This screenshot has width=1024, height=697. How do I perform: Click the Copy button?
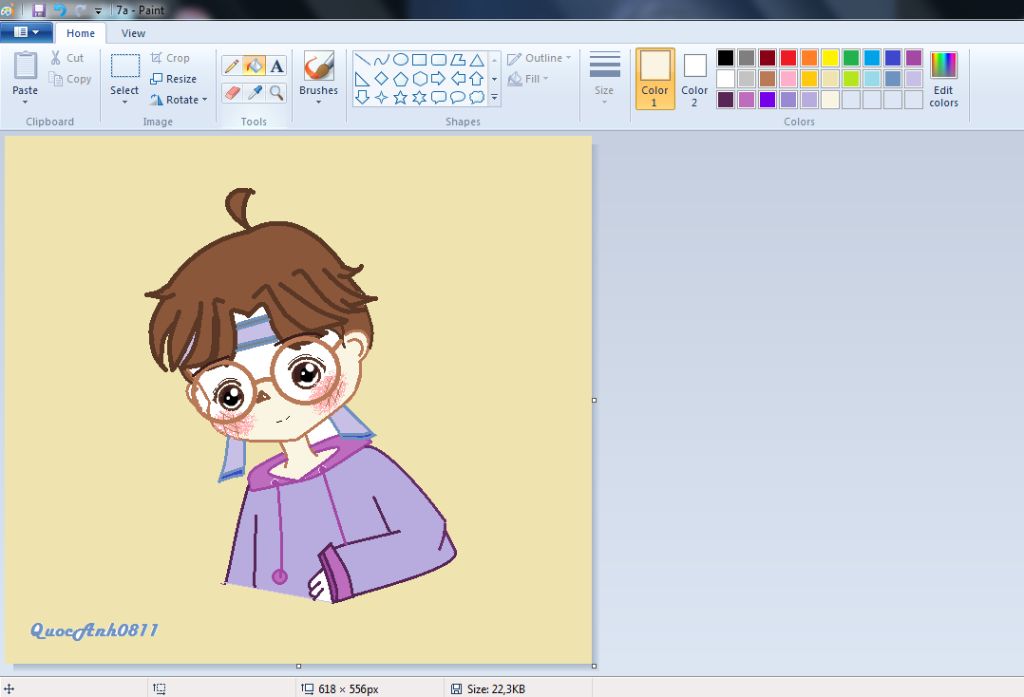(x=71, y=79)
